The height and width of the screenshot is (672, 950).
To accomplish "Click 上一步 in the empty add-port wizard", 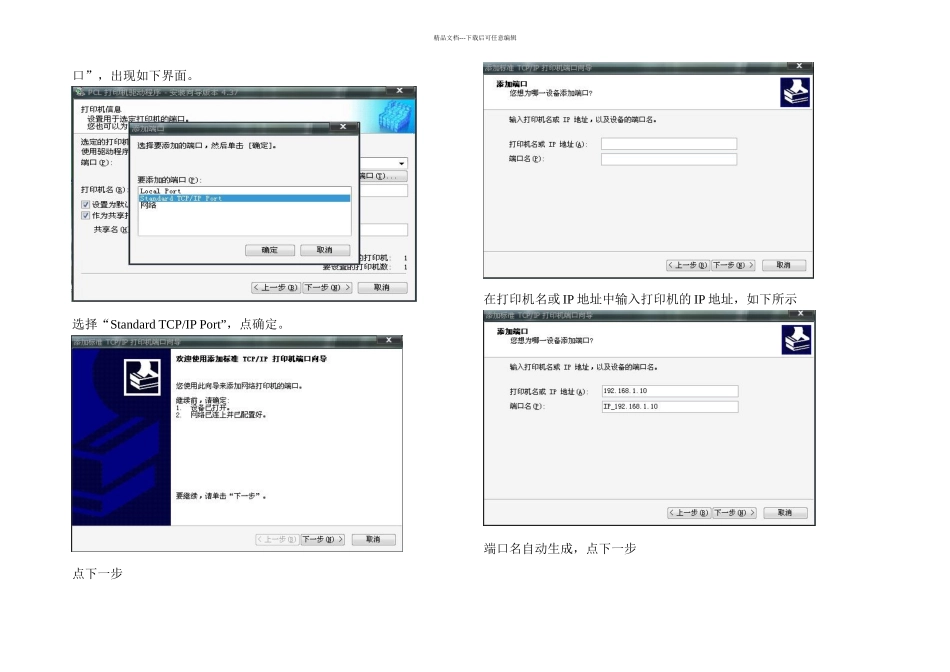I will coord(688,265).
